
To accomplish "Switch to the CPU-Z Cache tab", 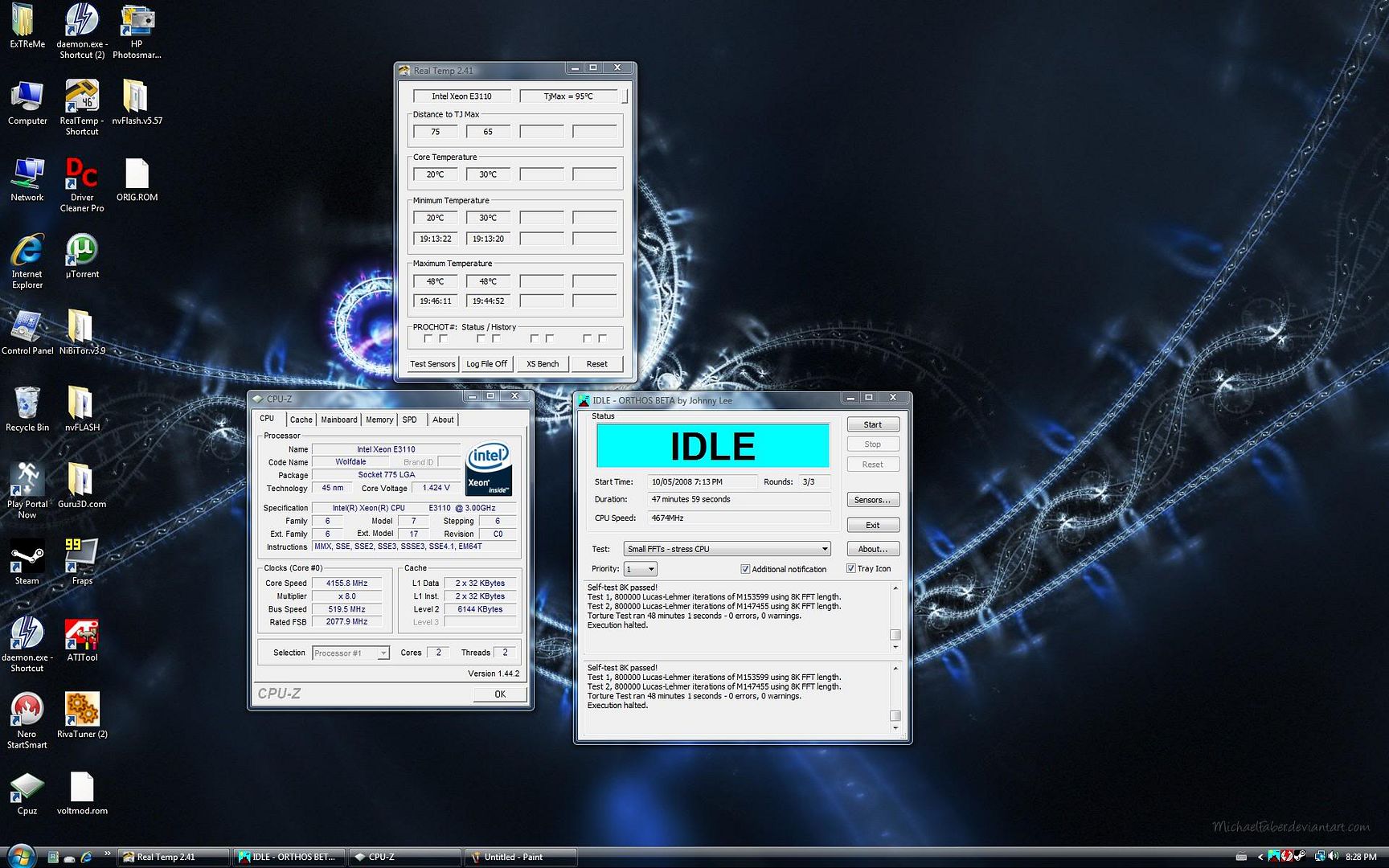I will (x=301, y=420).
